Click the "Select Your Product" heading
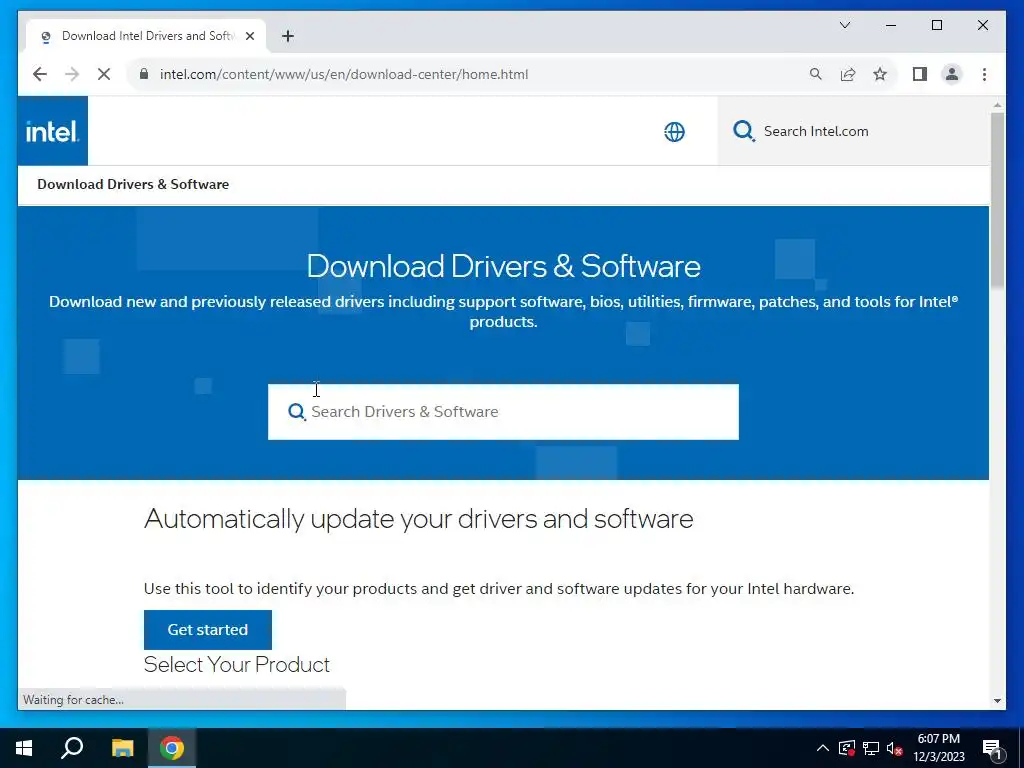The image size is (1024, 768). point(236,665)
